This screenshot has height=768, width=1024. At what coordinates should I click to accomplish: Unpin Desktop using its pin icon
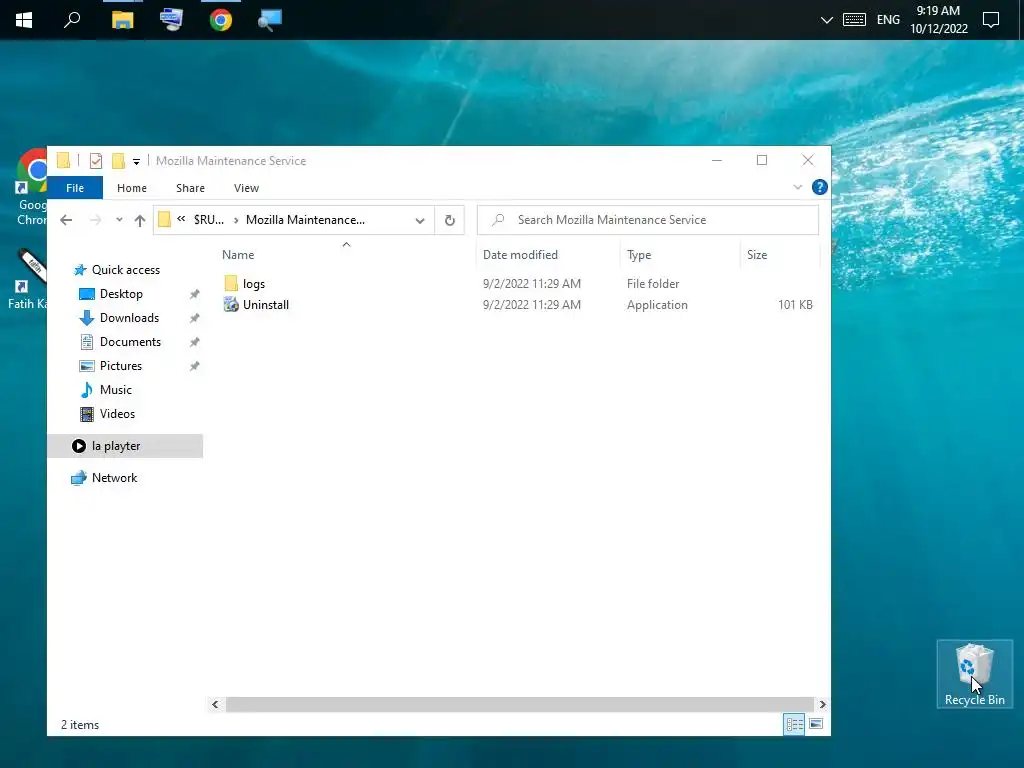[x=194, y=295]
